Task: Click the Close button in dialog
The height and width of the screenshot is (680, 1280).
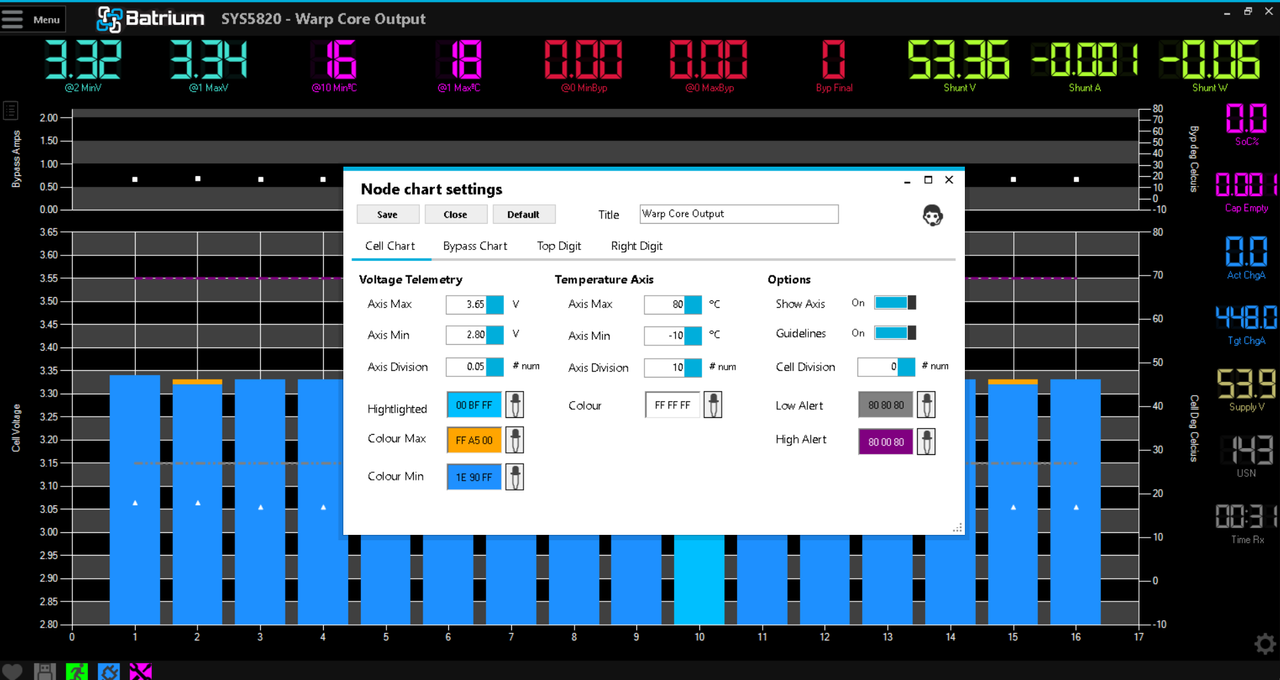Action: (x=455, y=214)
